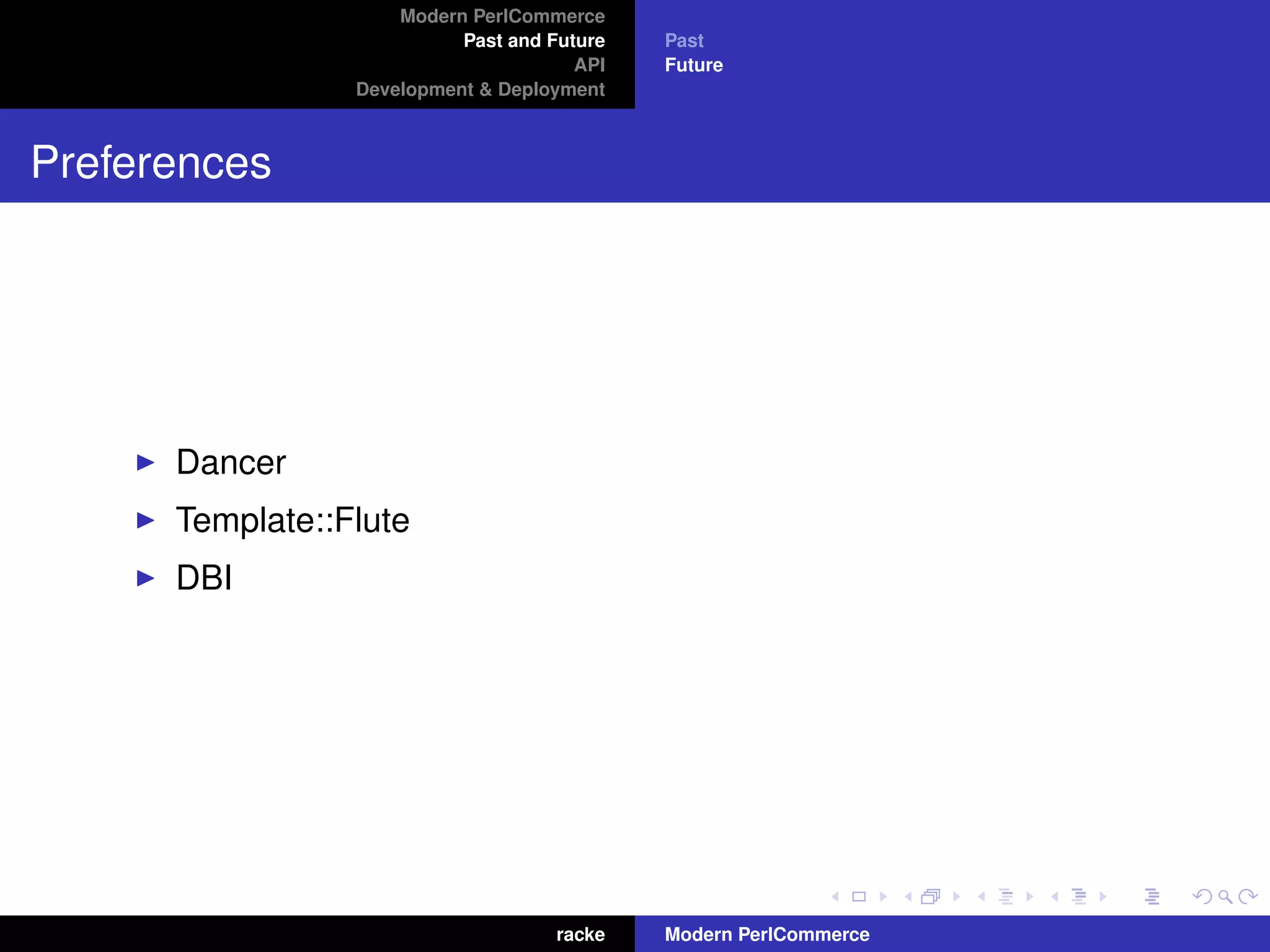Open Development & Deployment section
This screenshot has width=1270, height=952.
481,89
